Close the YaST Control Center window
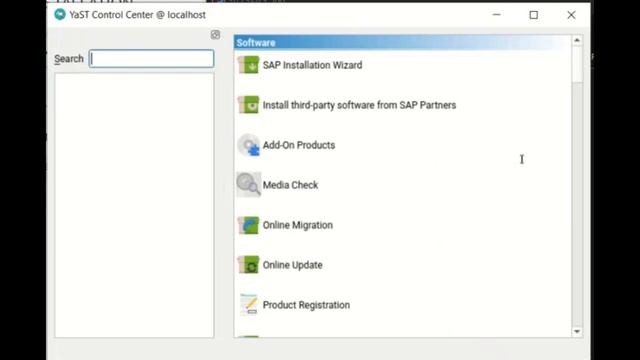 tap(571, 15)
